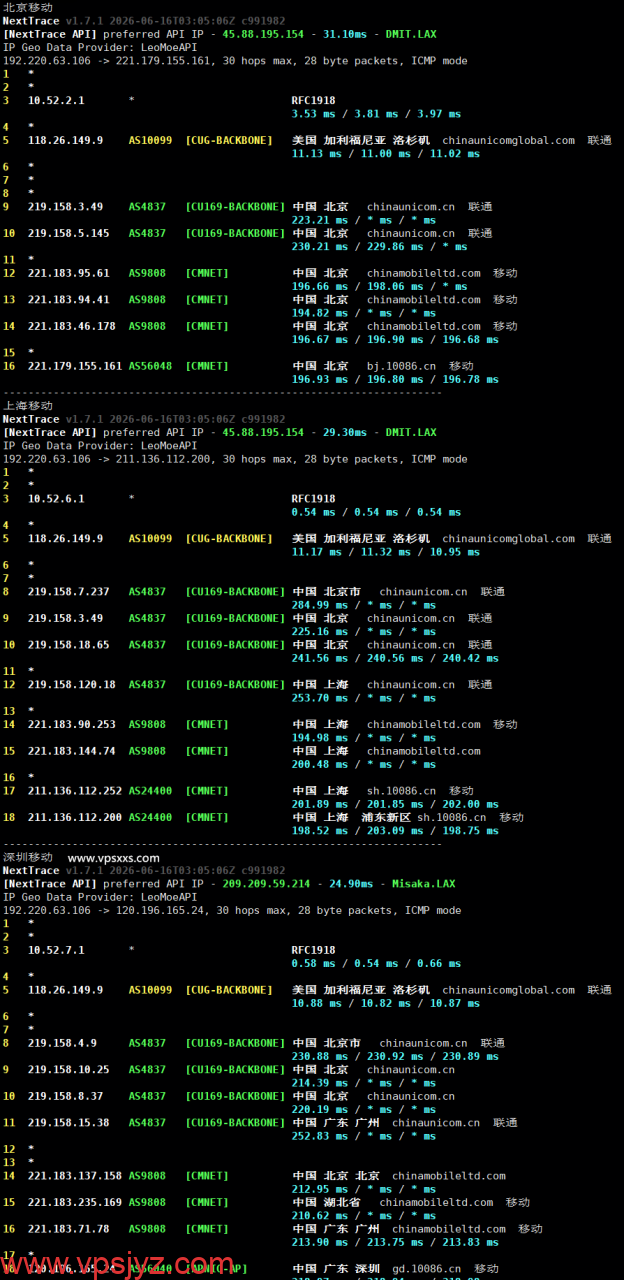Select hop IP 221.183.94.41
This screenshot has height=1280, width=624.
(x=69, y=299)
